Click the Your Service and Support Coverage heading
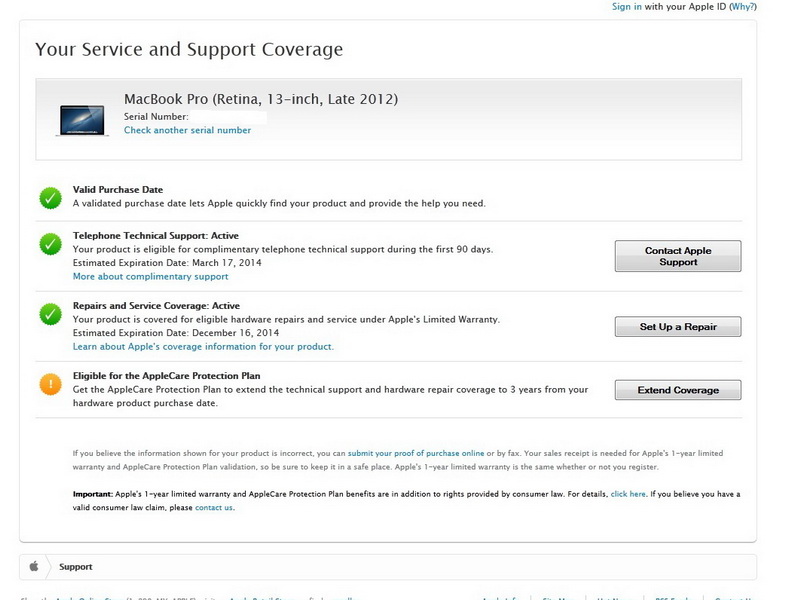Screen dimensions: 791x600 coord(189,49)
